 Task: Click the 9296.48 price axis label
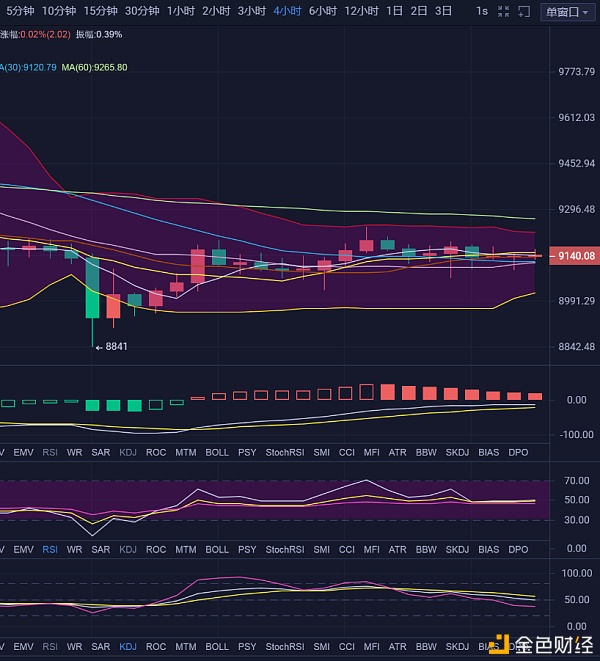[x=576, y=209]
